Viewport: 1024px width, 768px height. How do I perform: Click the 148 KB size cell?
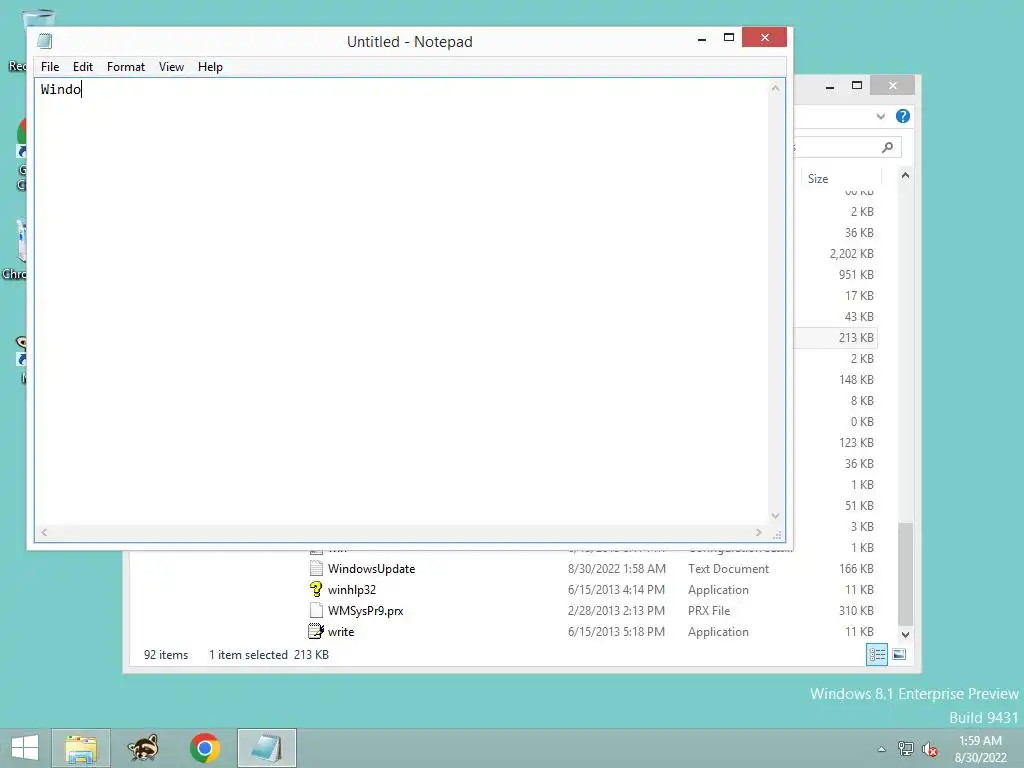[856, 379]
